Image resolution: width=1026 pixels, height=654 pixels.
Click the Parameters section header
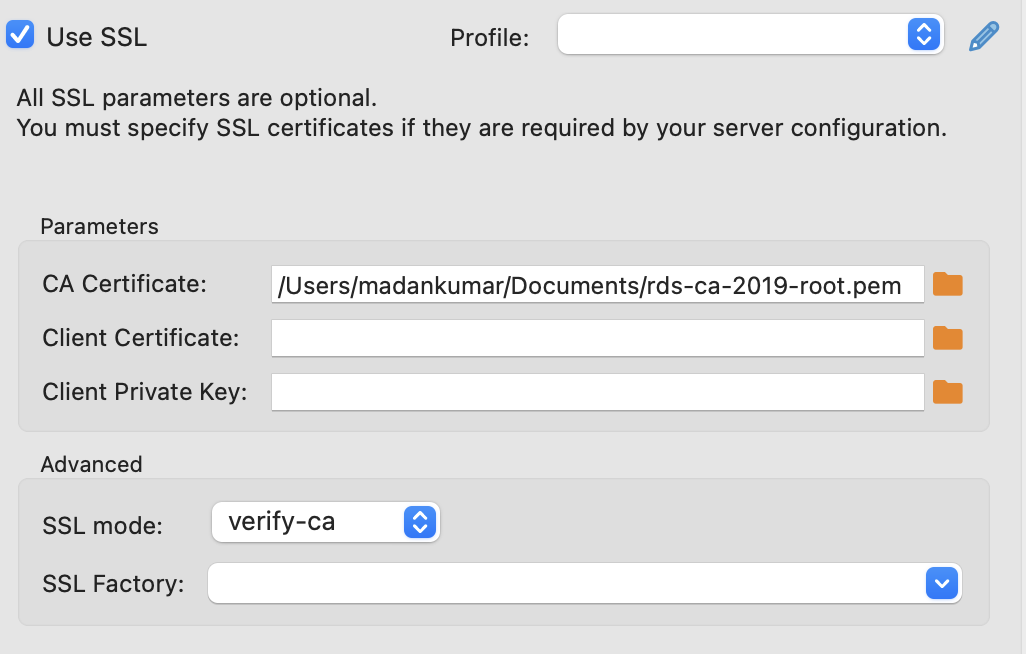99,226
